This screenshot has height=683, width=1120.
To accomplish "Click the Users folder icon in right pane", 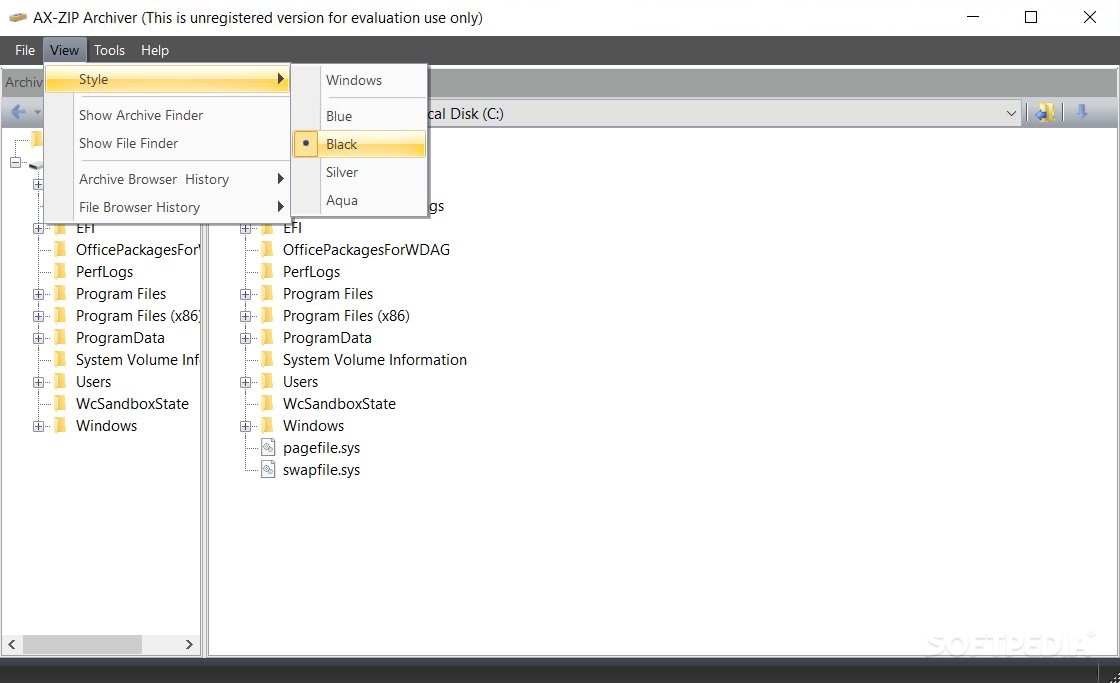I will tap(268, 382).
